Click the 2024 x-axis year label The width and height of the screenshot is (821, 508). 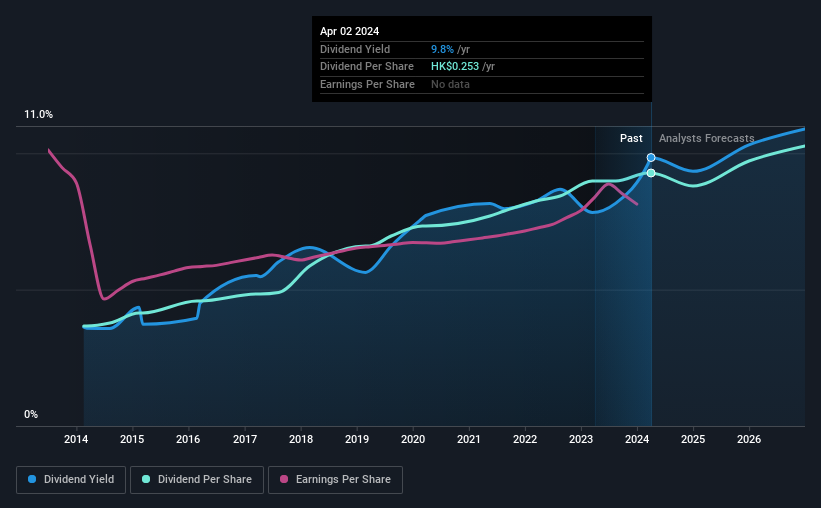637,439
